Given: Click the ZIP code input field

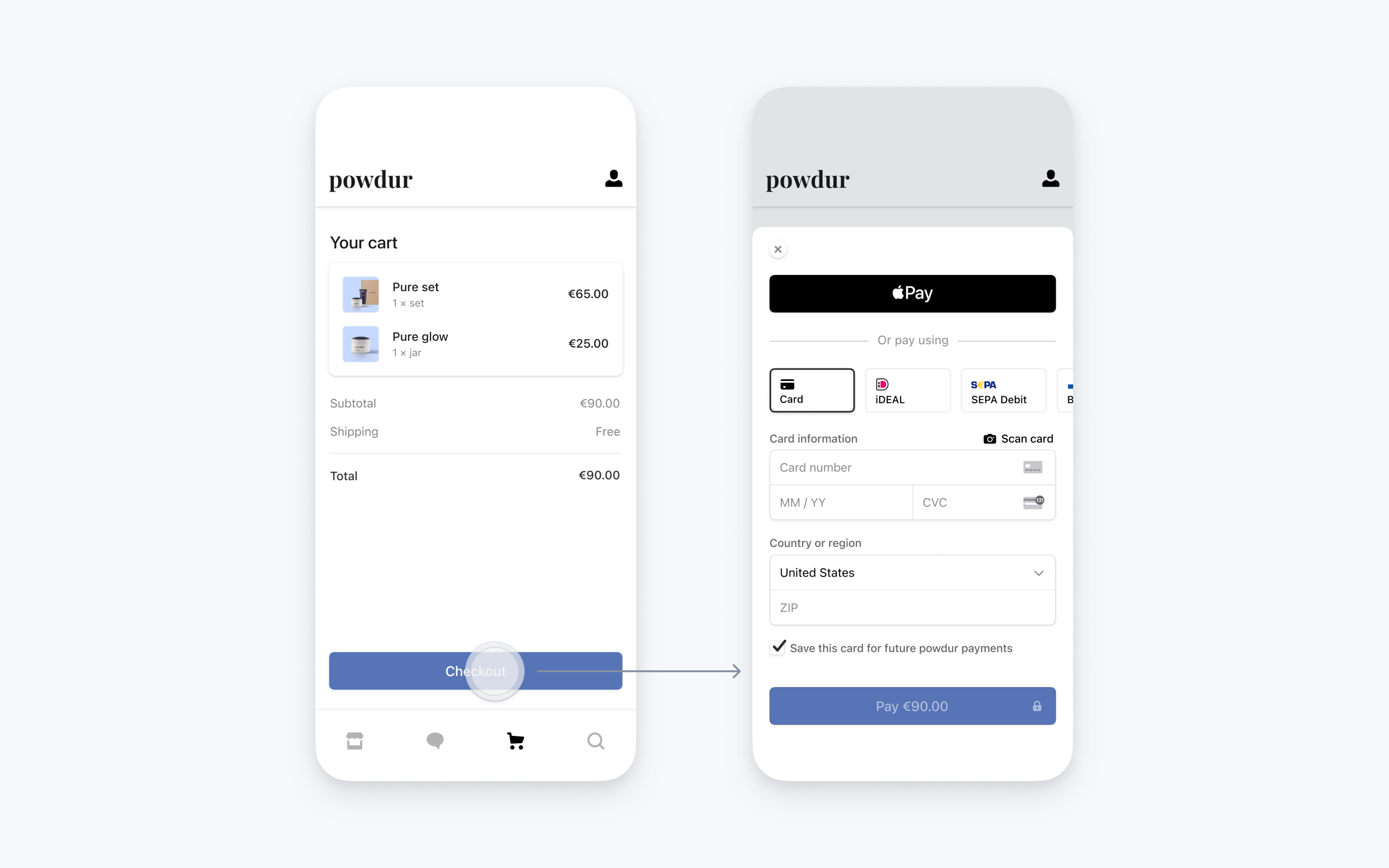Looking at the screenshot, I should coord(912,607).
